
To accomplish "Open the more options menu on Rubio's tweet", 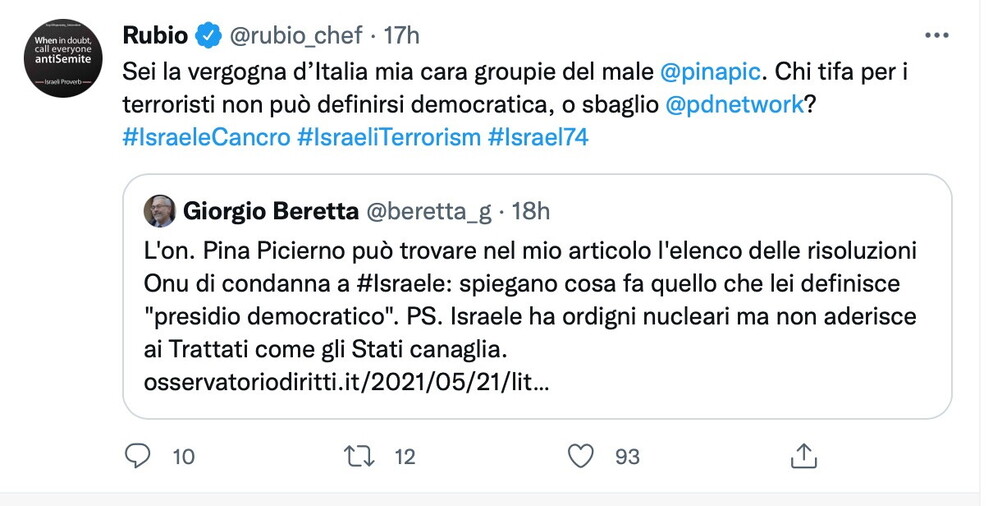I will tap(936, 35).
